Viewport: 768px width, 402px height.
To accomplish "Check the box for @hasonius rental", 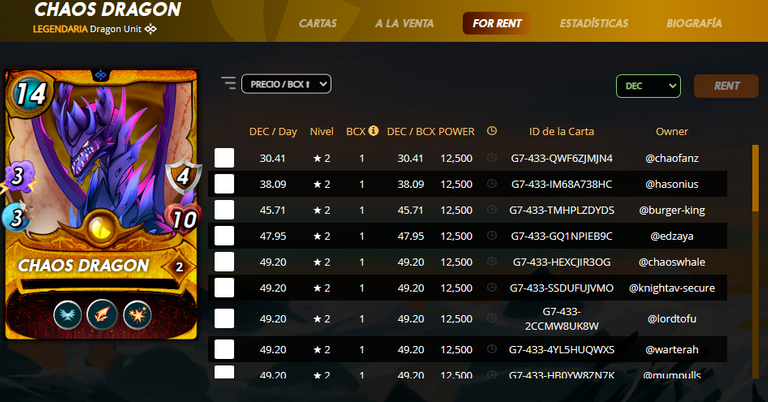I will click(224, 184).
